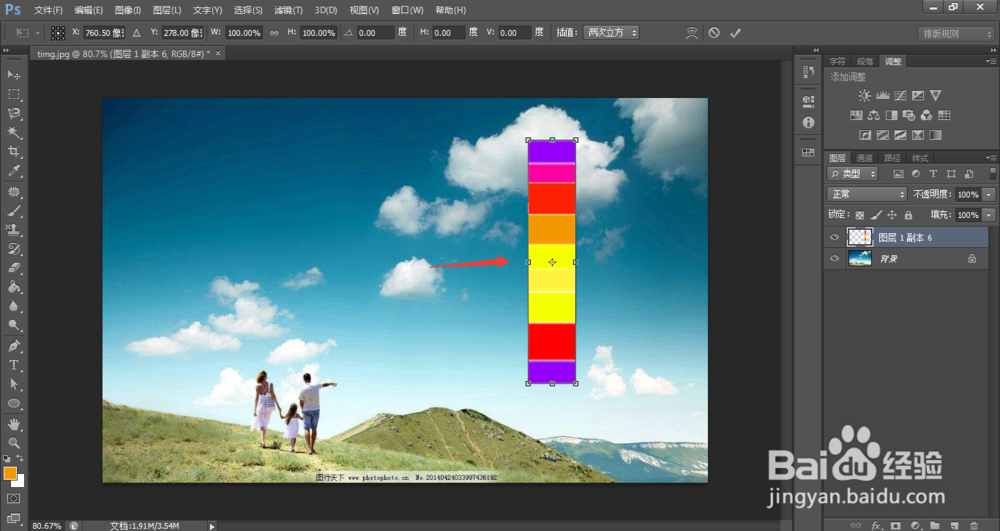Add a Curves adjustment

(x=900, y=96)
